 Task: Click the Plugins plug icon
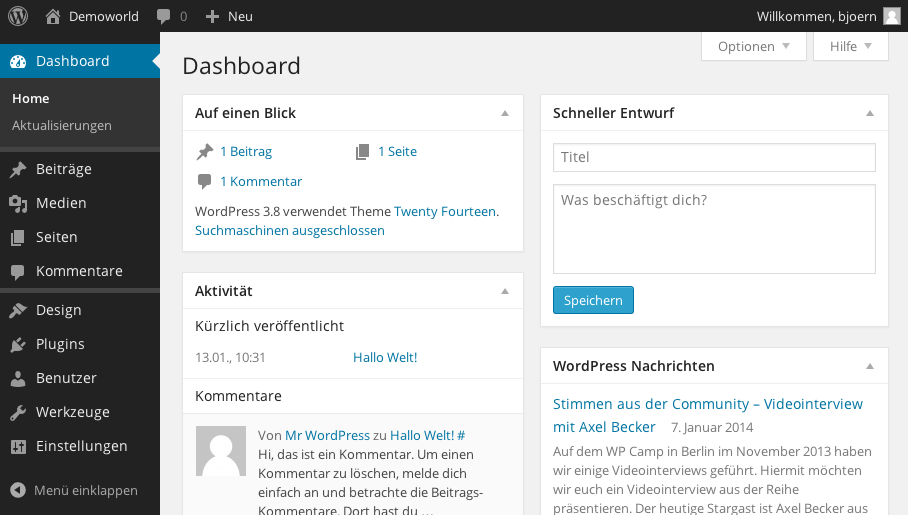click(18, 345)
